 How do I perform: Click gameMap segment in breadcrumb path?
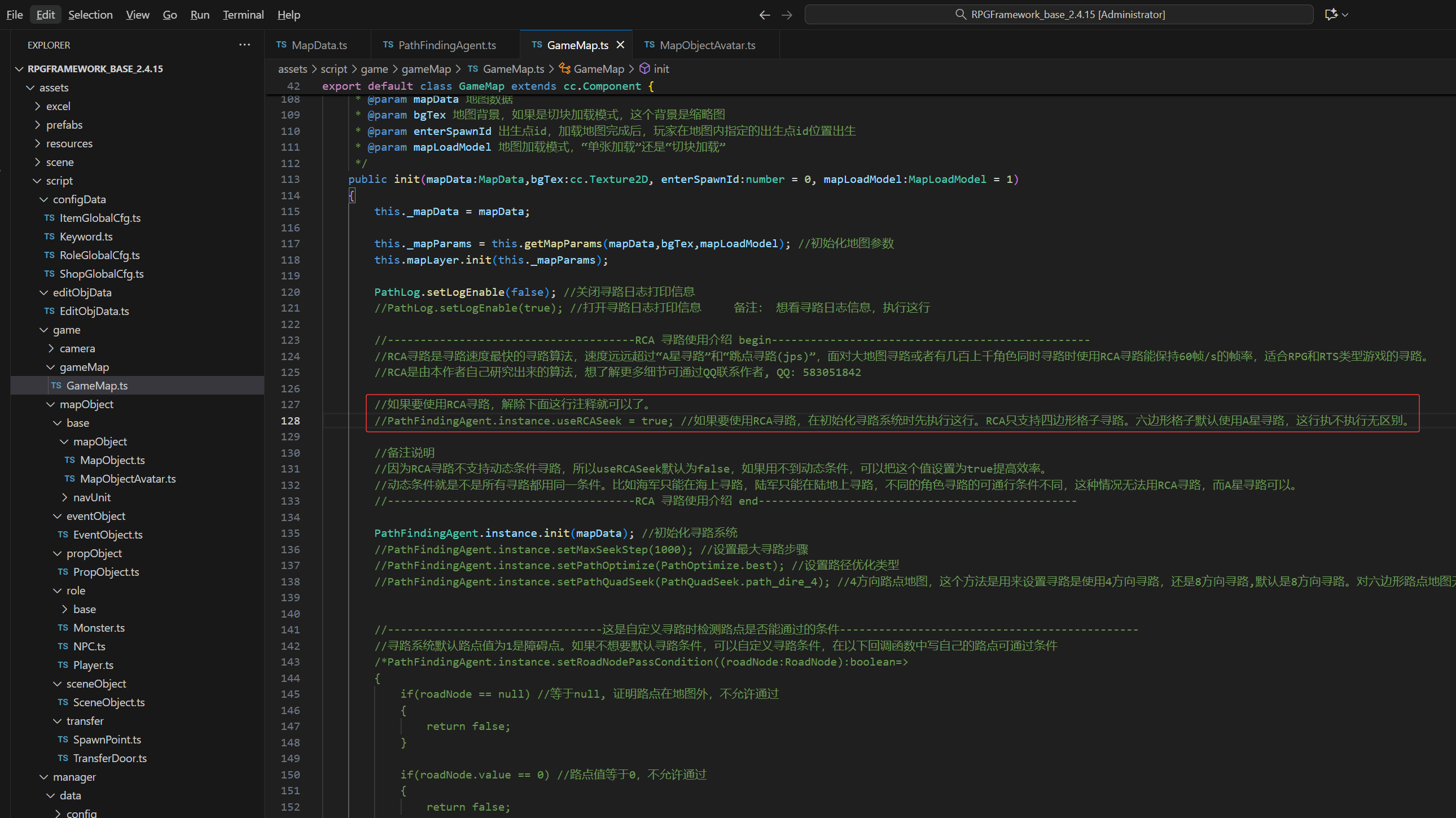(426, 69)
